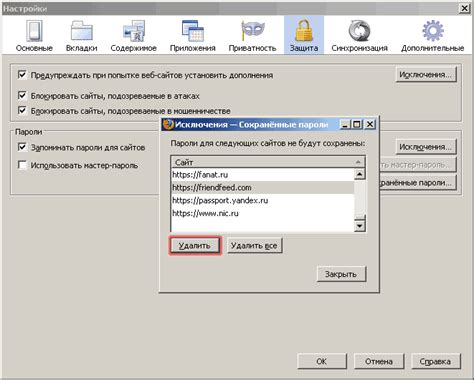Toggle blocking sites suspected of attacks

pos(22,96)
